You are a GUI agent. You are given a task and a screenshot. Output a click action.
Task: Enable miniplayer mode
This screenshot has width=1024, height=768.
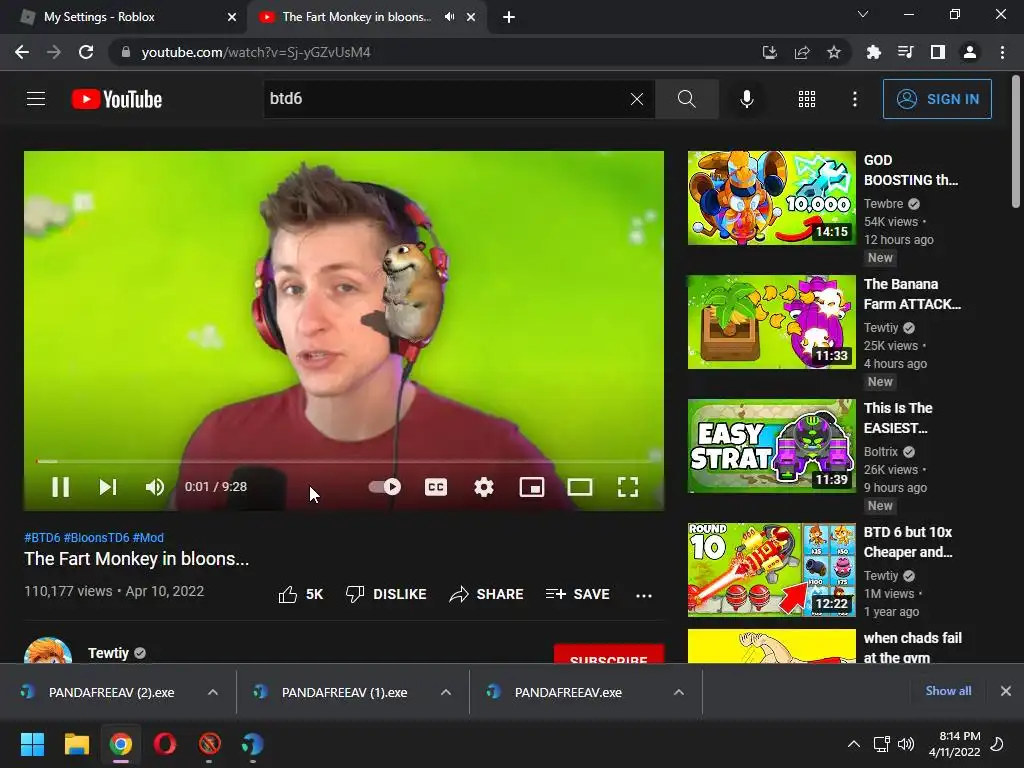532,487
